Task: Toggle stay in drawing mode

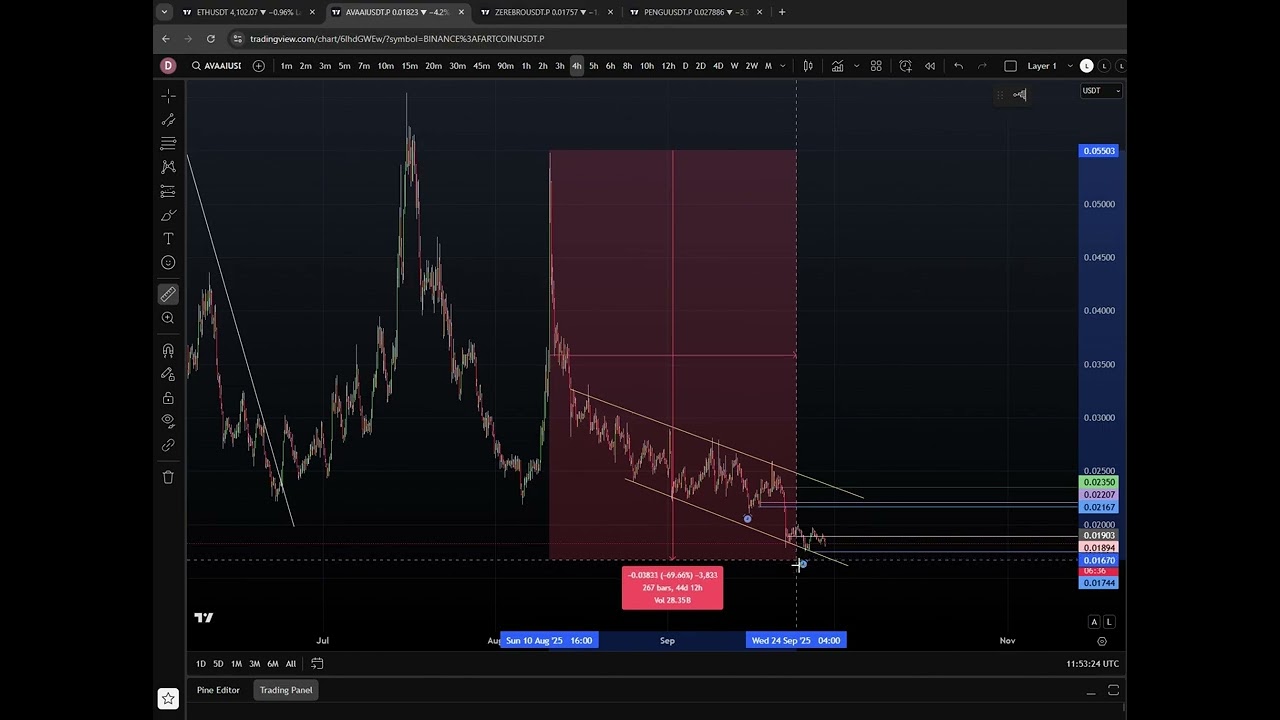Action: 168,374
